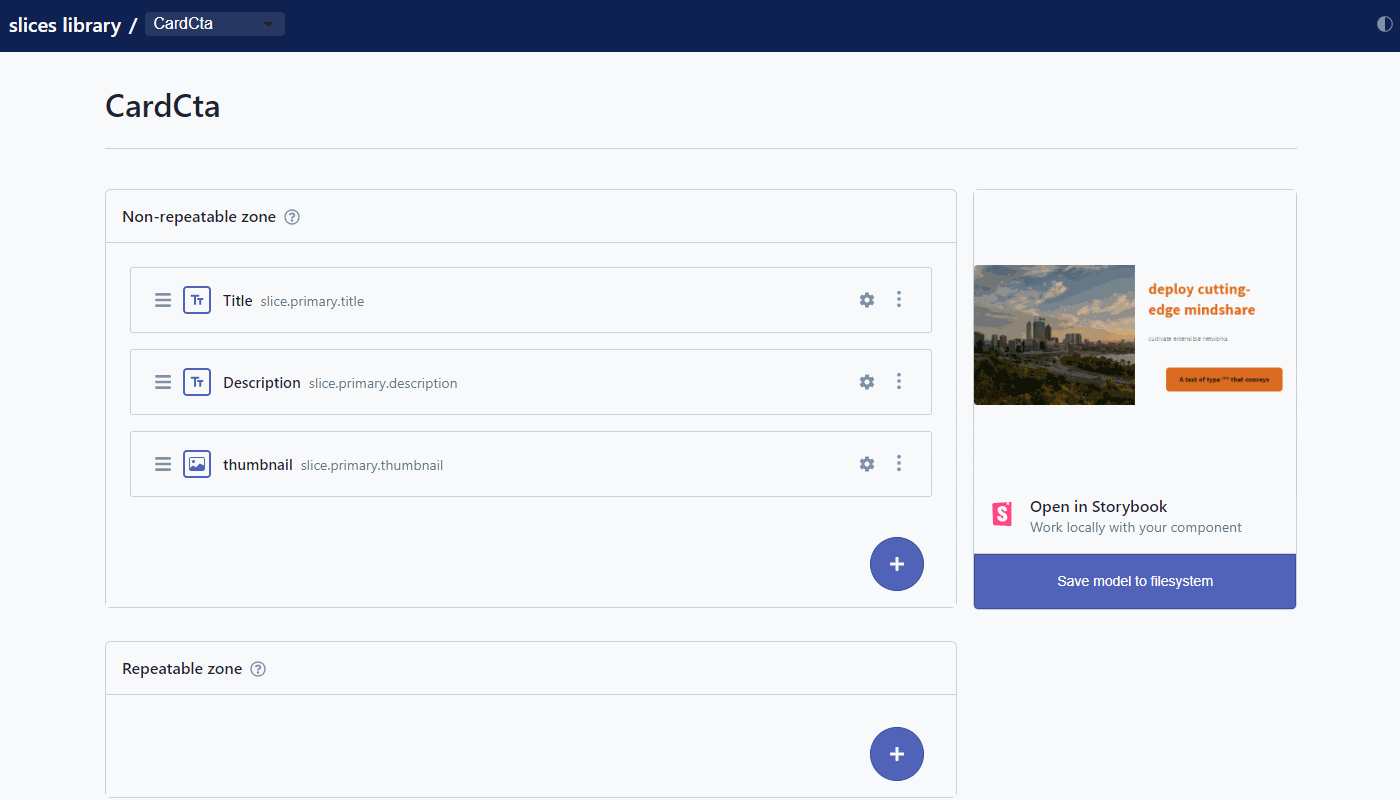Click Repeatable zone help question icon
Screen dimensions: 1400x800
pos(258,669)
